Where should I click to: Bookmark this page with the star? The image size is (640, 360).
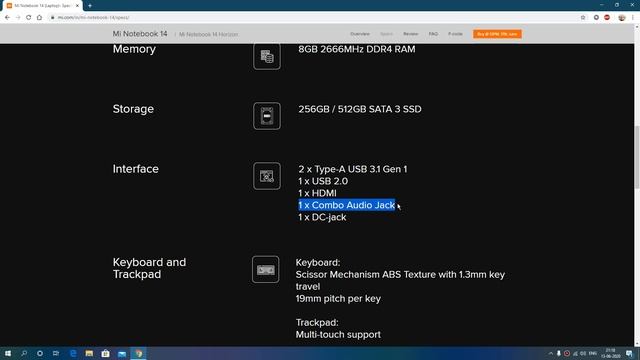pos(583,18)
